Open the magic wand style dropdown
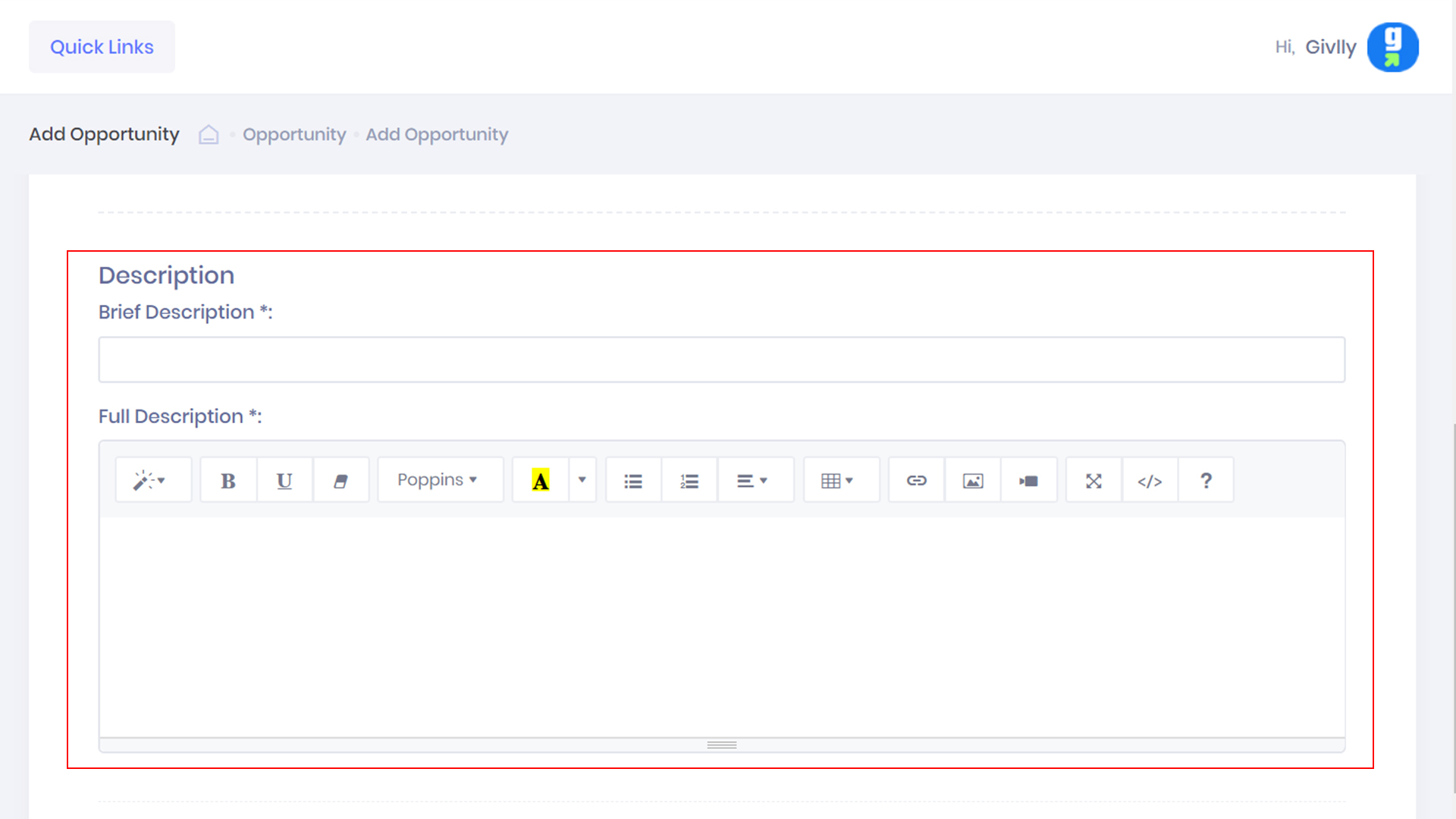Image resolution: width=1456 pixels, height=819 pixels. (x=150, y=481)
